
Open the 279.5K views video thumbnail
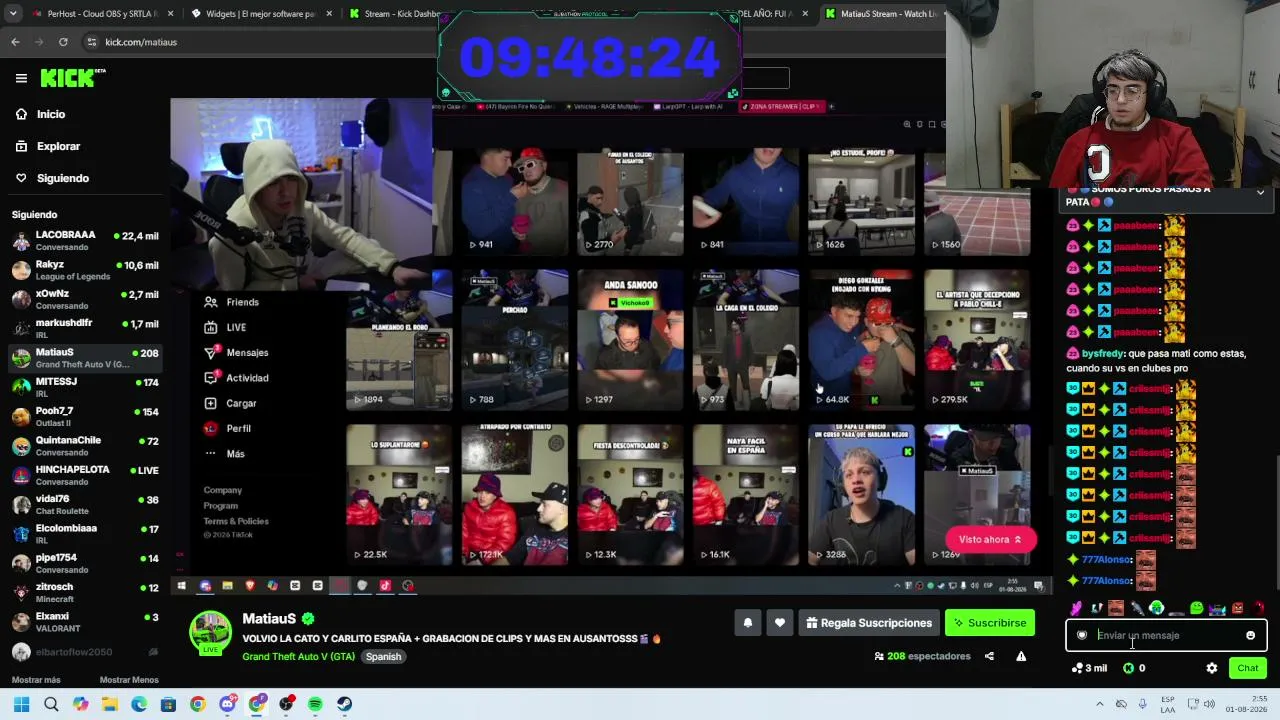(x=977, y=338)
